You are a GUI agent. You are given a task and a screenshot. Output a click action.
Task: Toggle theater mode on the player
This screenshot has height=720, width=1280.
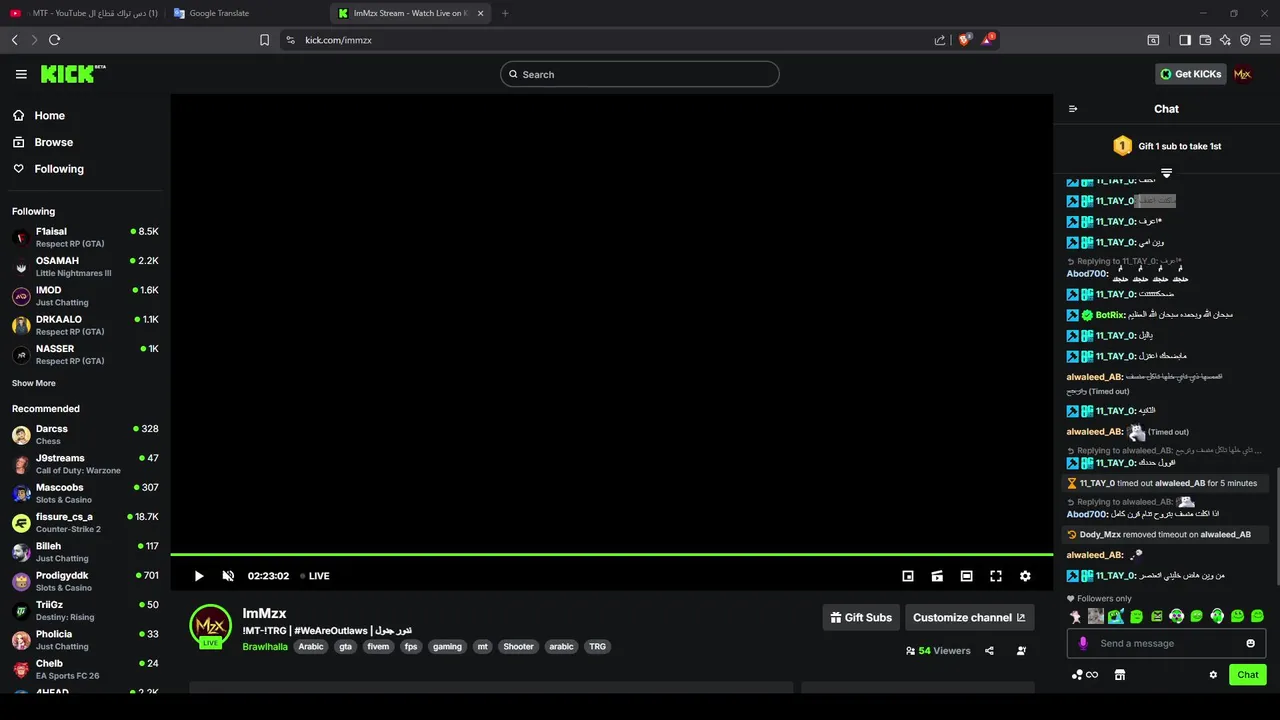click(x=966, y=576)
